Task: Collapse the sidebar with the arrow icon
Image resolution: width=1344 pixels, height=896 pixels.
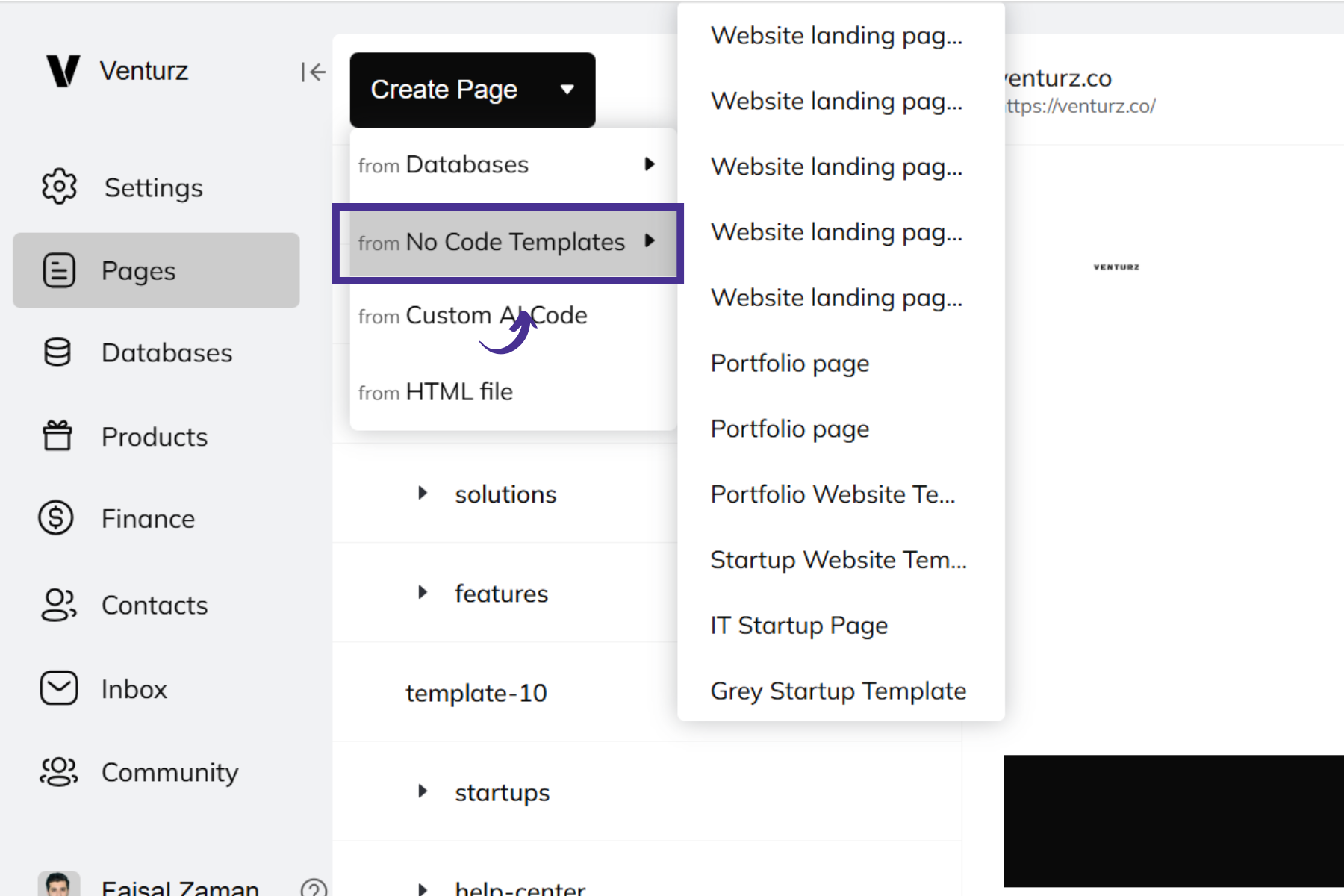Action: tap(314, 72)
